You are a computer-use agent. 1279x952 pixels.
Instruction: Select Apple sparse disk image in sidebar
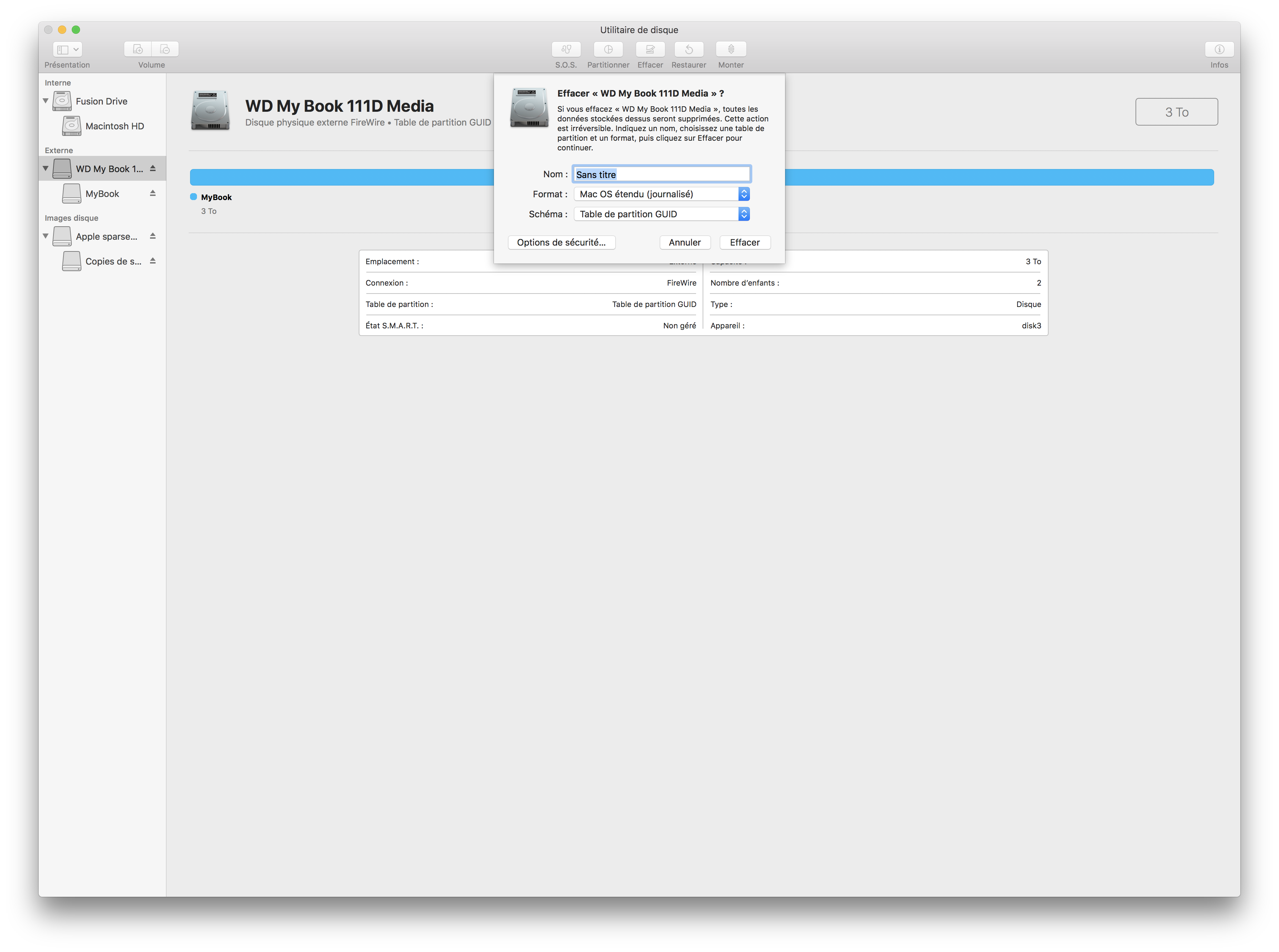(x=102, y=236)
